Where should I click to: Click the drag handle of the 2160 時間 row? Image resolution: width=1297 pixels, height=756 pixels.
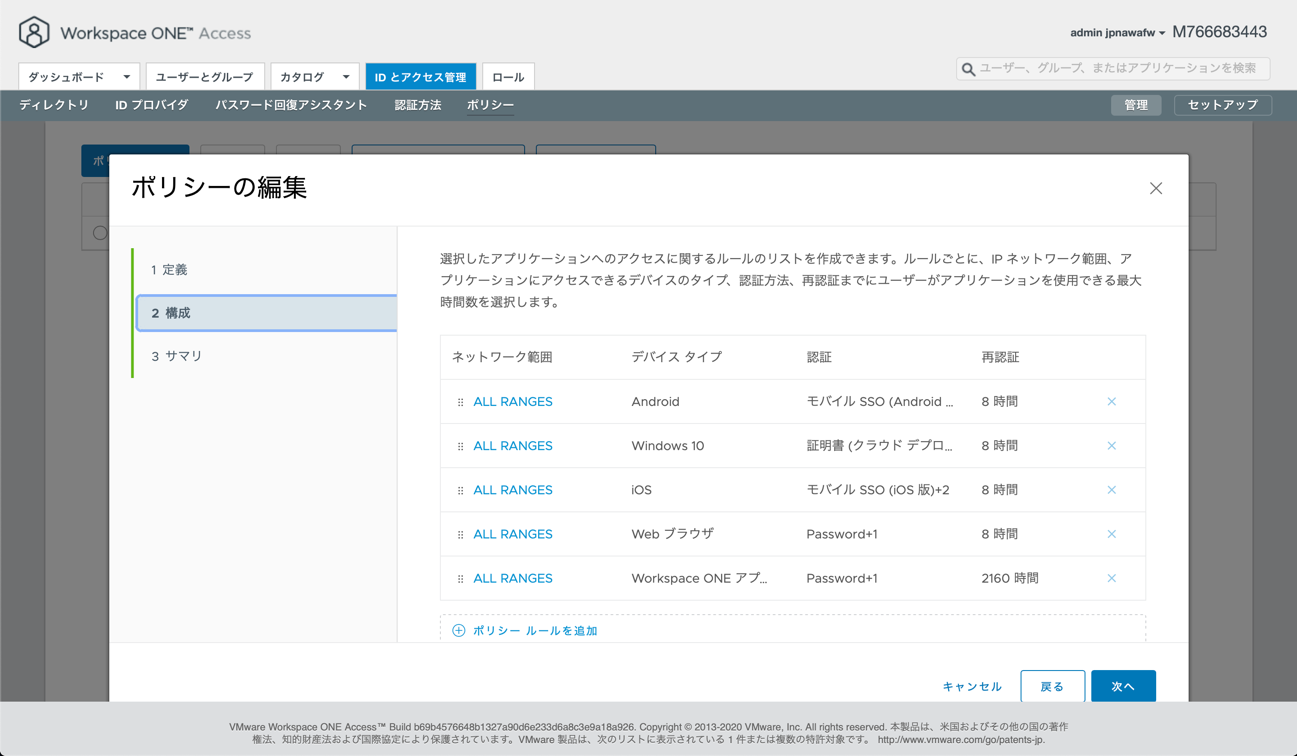click(x=460, y=578)
